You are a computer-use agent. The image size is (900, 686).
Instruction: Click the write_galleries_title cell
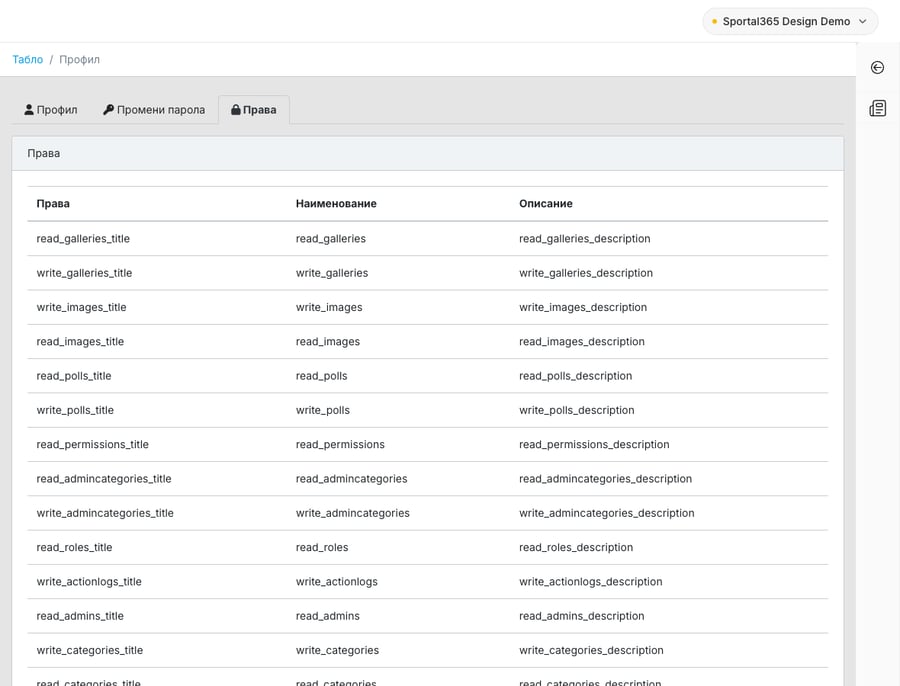coord(84,273)
